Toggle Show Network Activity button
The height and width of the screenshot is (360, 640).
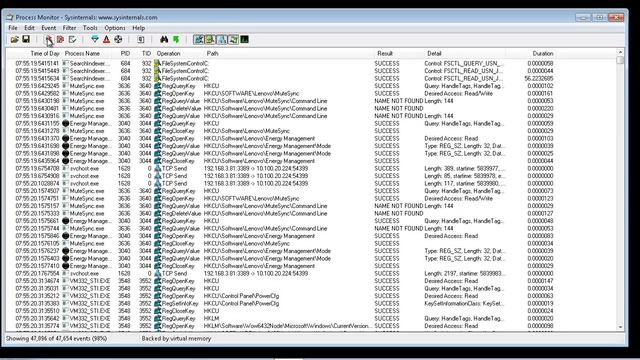[222, 40]
